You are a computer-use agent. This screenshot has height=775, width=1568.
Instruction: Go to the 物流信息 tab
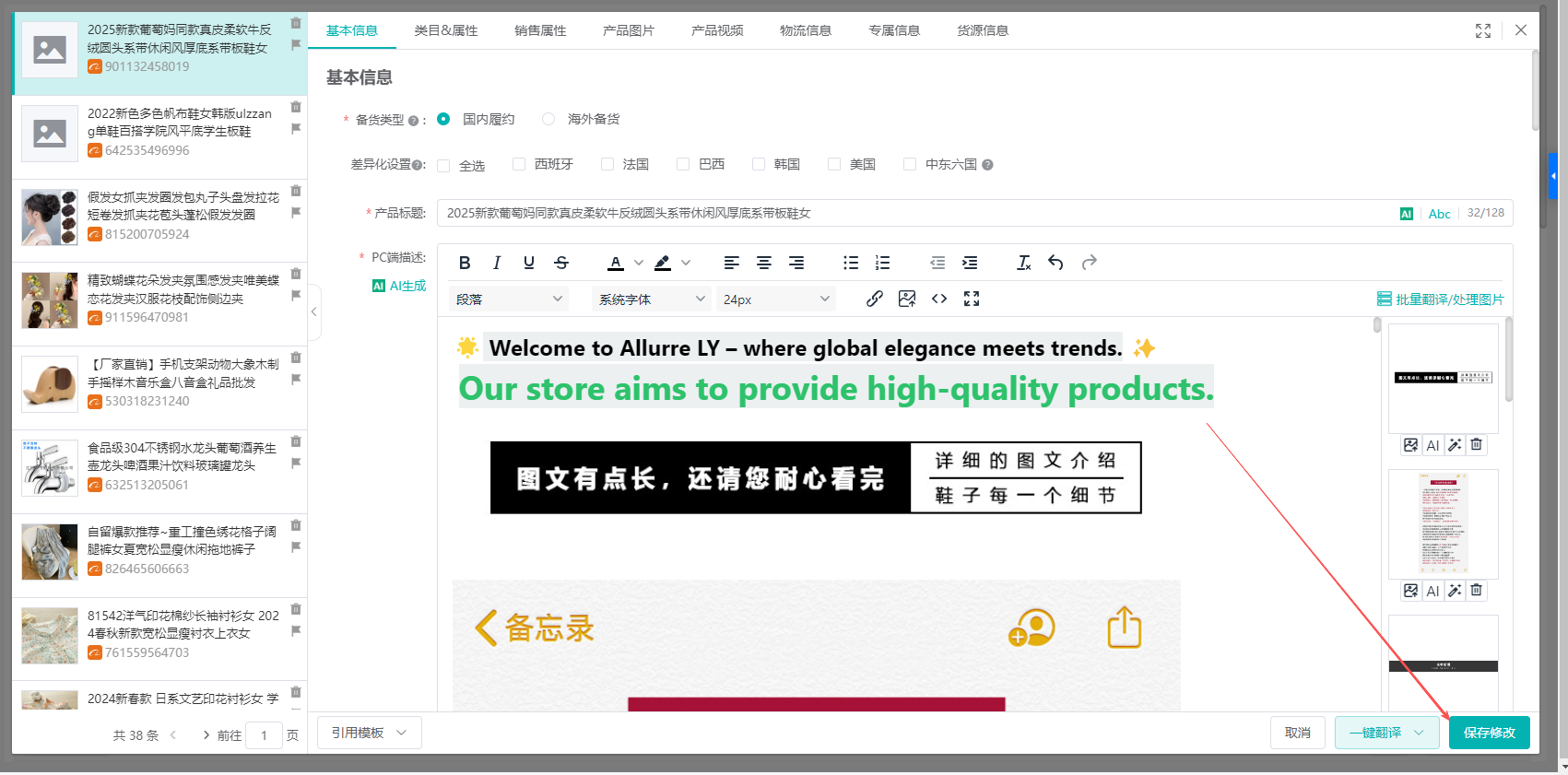coord(806,30)
